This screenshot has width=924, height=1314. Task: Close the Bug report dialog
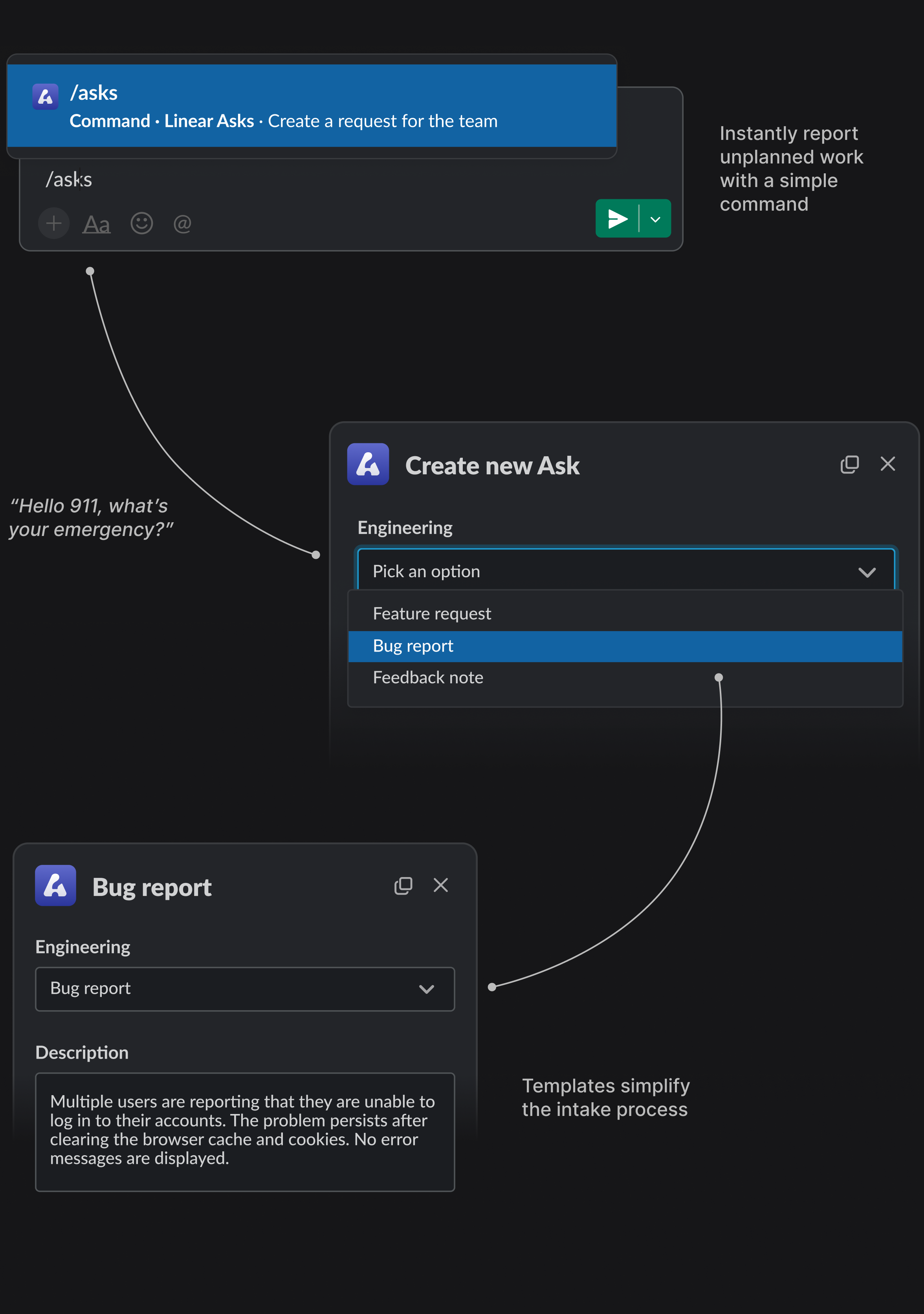point(441,885)
